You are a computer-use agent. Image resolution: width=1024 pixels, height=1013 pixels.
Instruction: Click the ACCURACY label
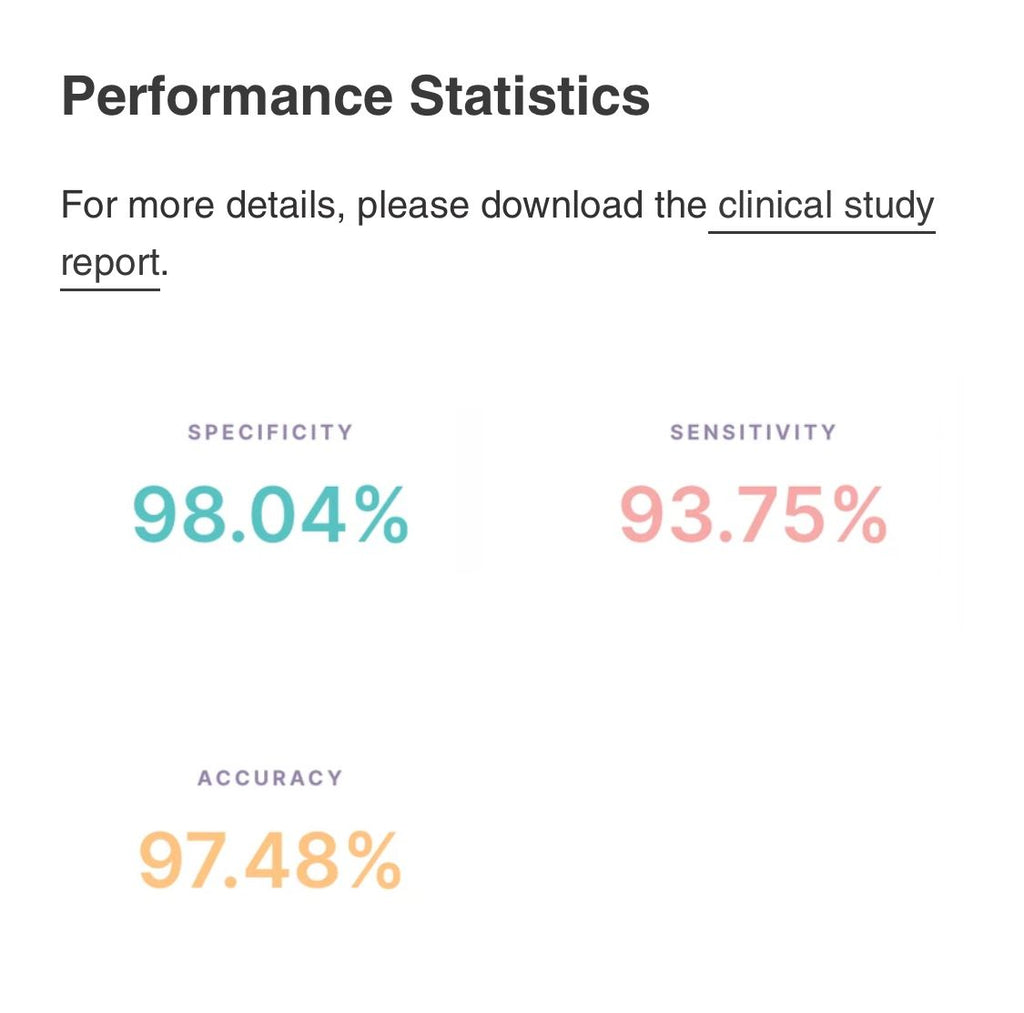[x=270, y=778]
